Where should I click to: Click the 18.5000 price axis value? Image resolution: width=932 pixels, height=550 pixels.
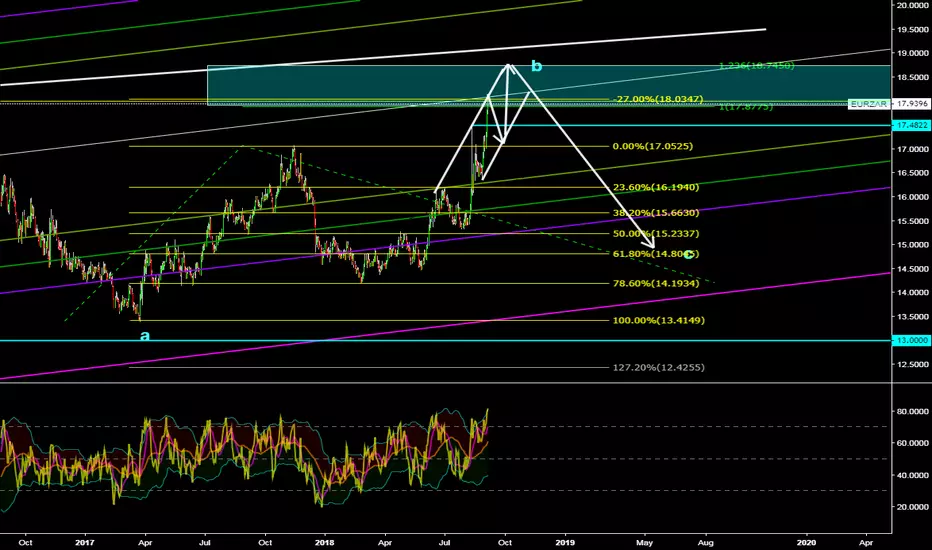(913, 77)
